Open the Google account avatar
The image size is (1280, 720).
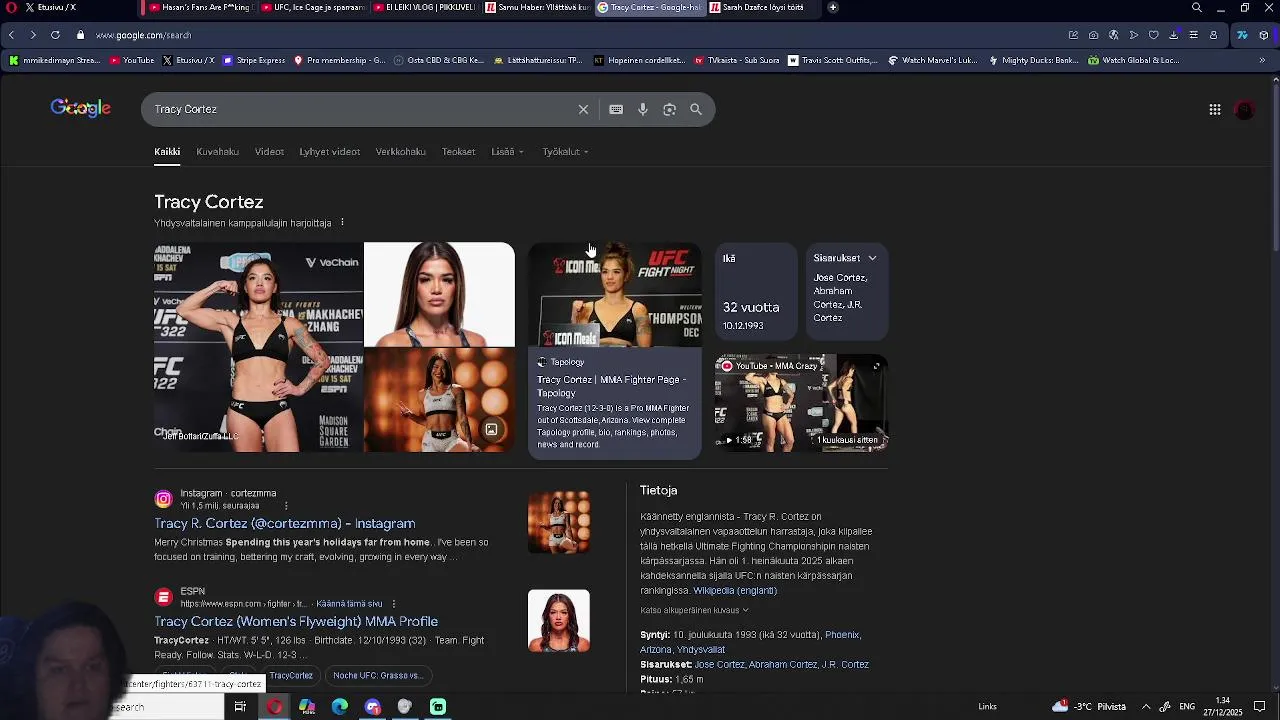pyautogui.click(x=1245, y=110)
